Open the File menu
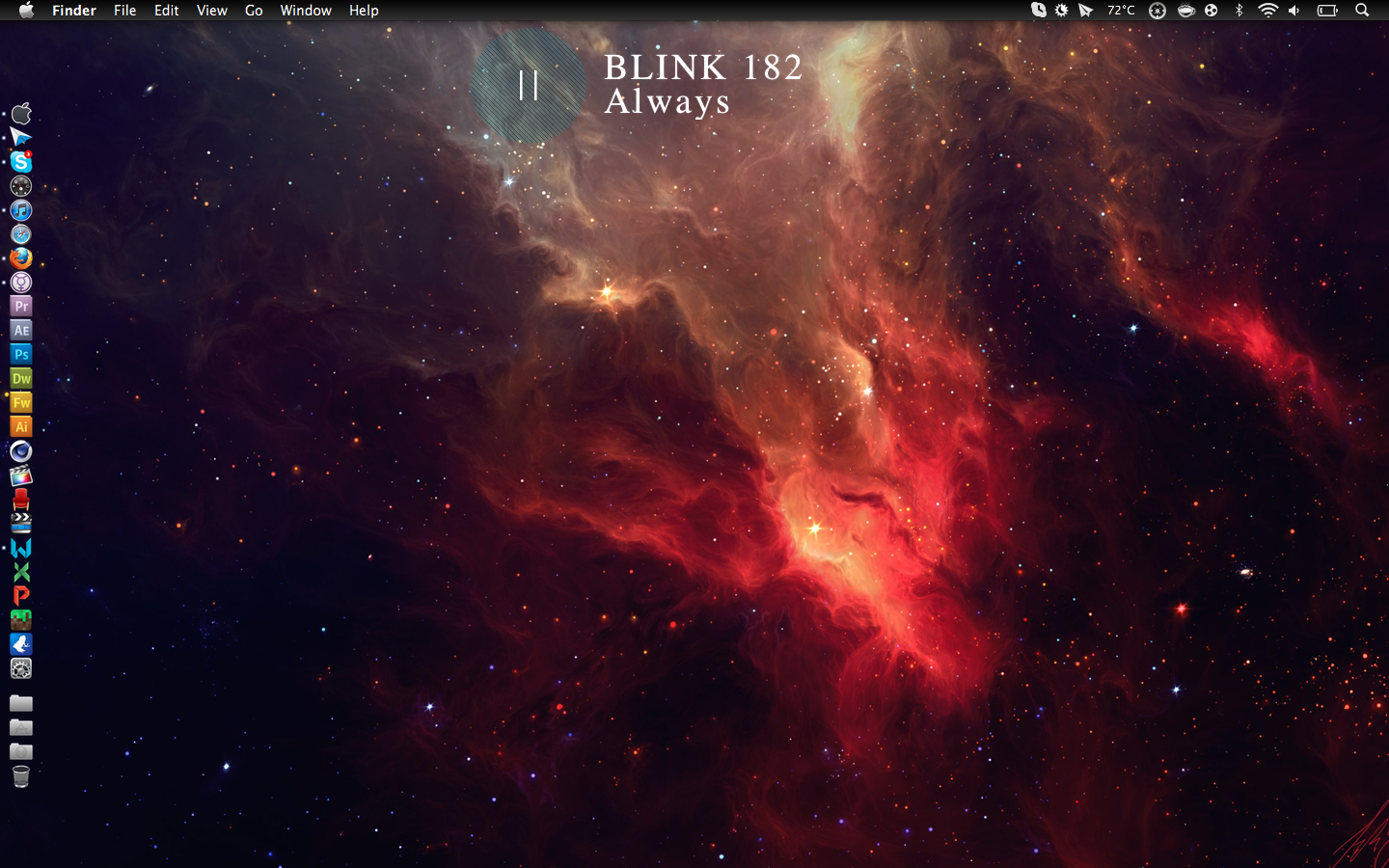 pyautogui.click(x=125, y=10)
